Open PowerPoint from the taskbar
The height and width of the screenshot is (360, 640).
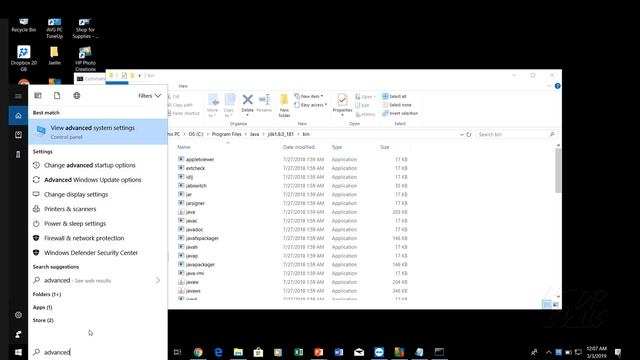[x=319, y=352]
